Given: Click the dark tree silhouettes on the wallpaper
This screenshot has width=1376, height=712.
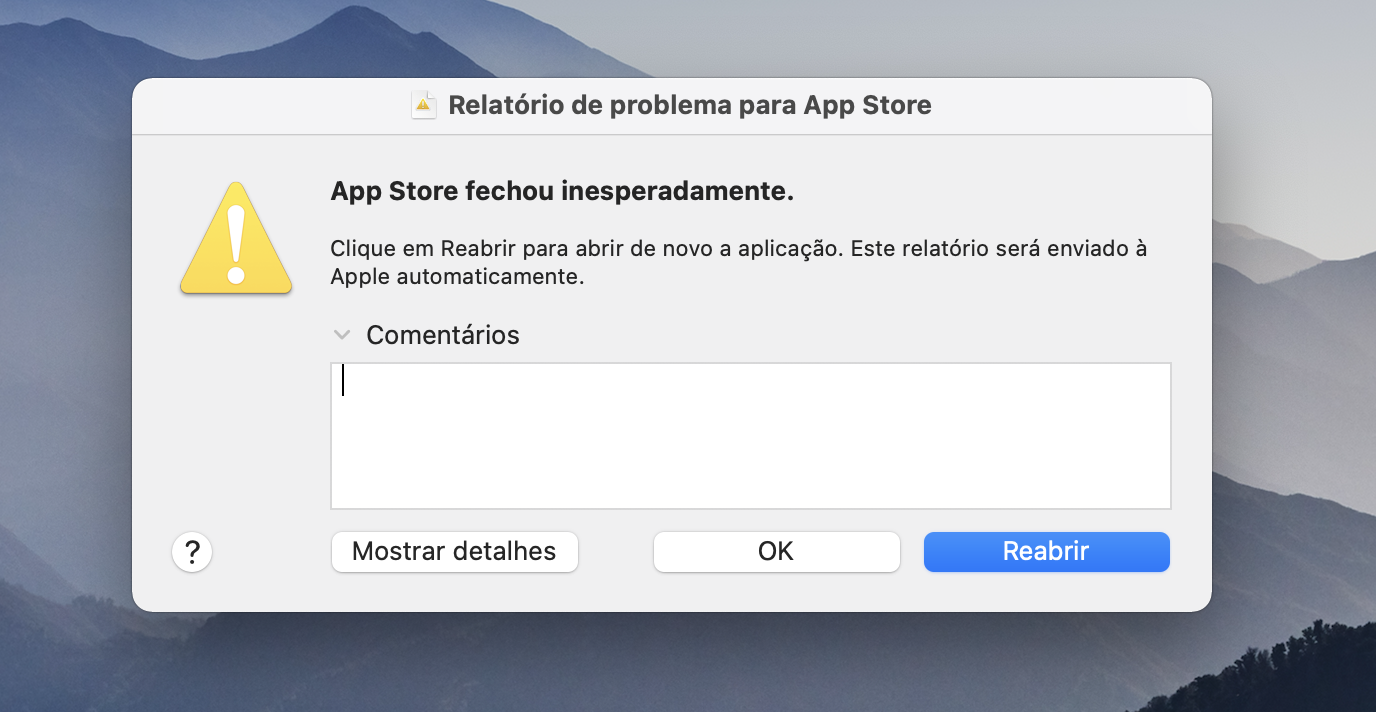Looking at the screenshot, I should [x=1300, y=672].
